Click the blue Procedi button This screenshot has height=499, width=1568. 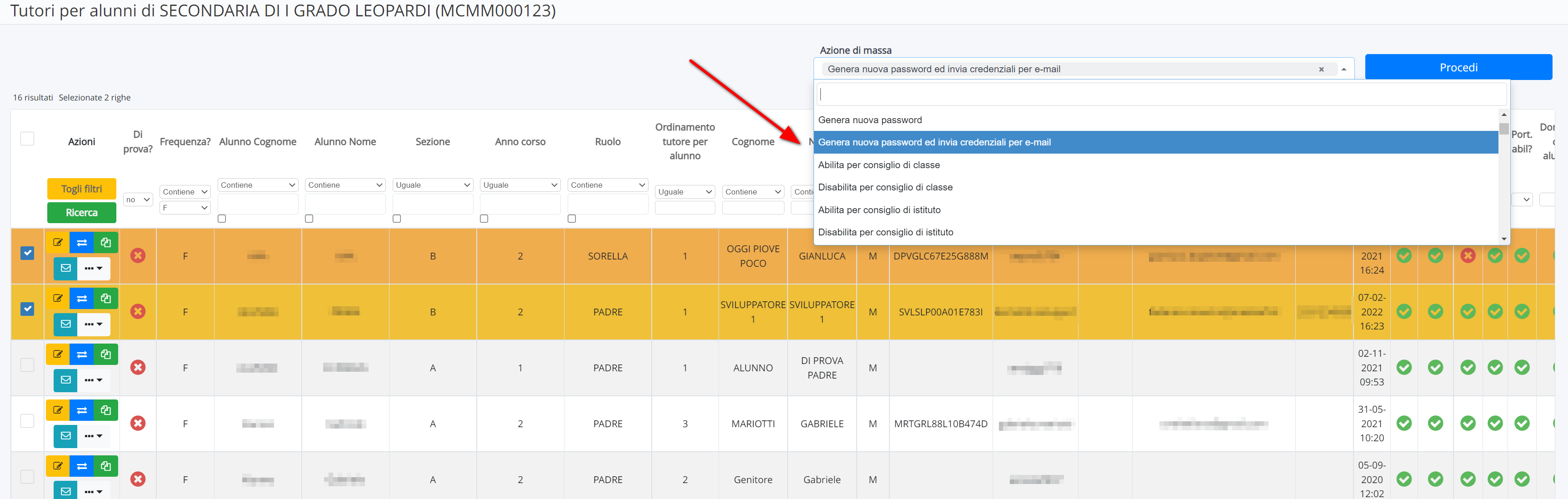tap(1458, 67)
